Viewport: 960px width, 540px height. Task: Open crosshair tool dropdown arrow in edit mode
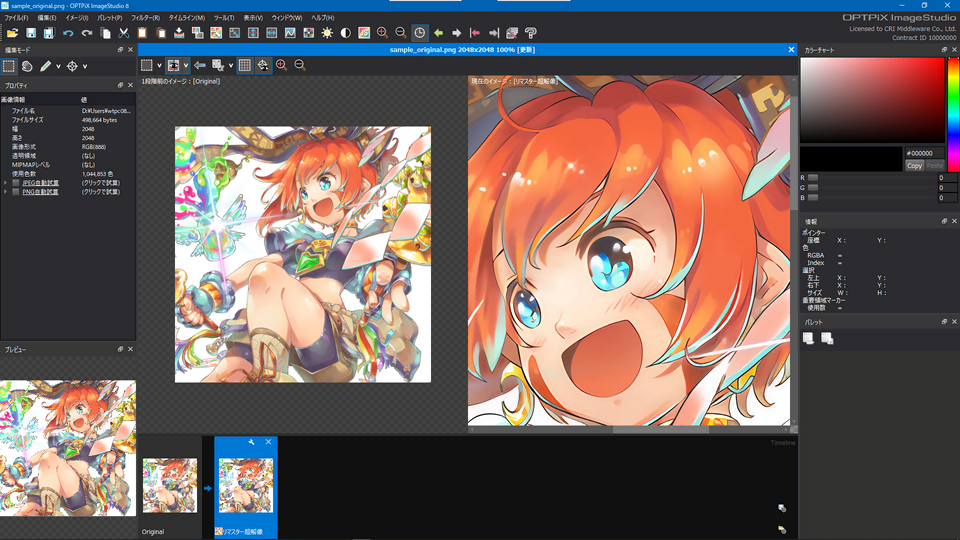point(84,66)
